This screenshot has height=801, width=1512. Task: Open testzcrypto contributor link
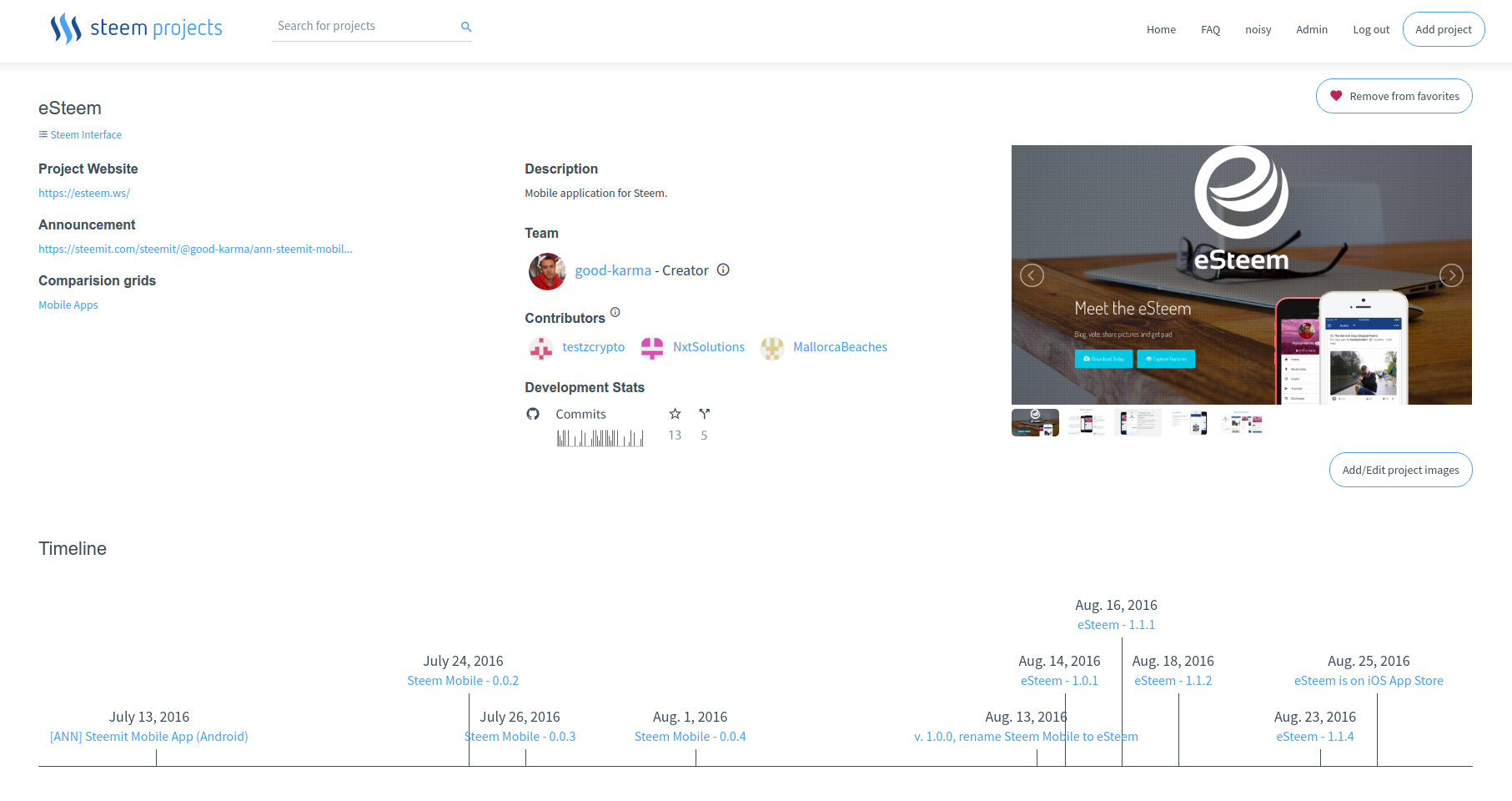593,347
